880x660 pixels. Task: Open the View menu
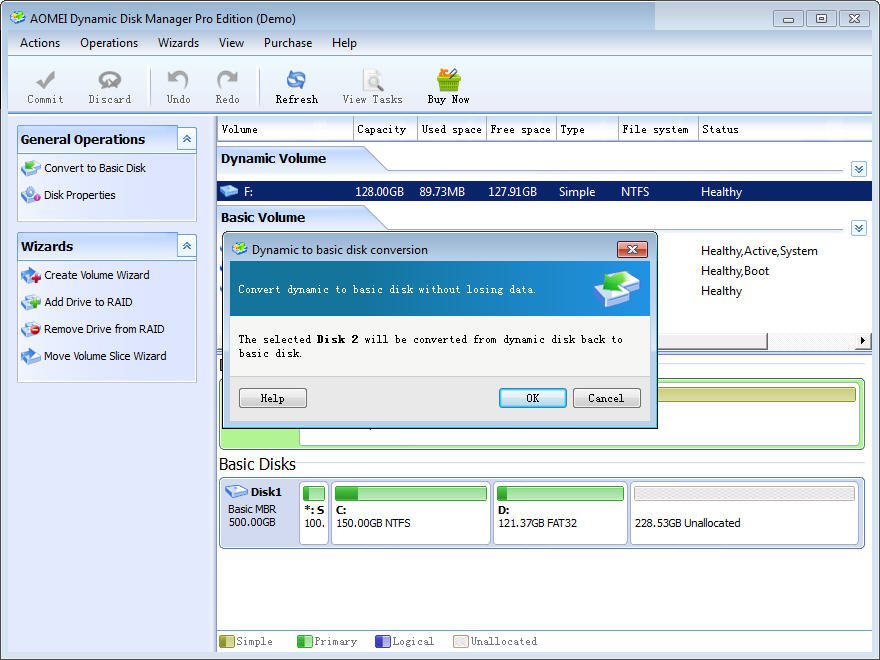click(x=231, y=43)
